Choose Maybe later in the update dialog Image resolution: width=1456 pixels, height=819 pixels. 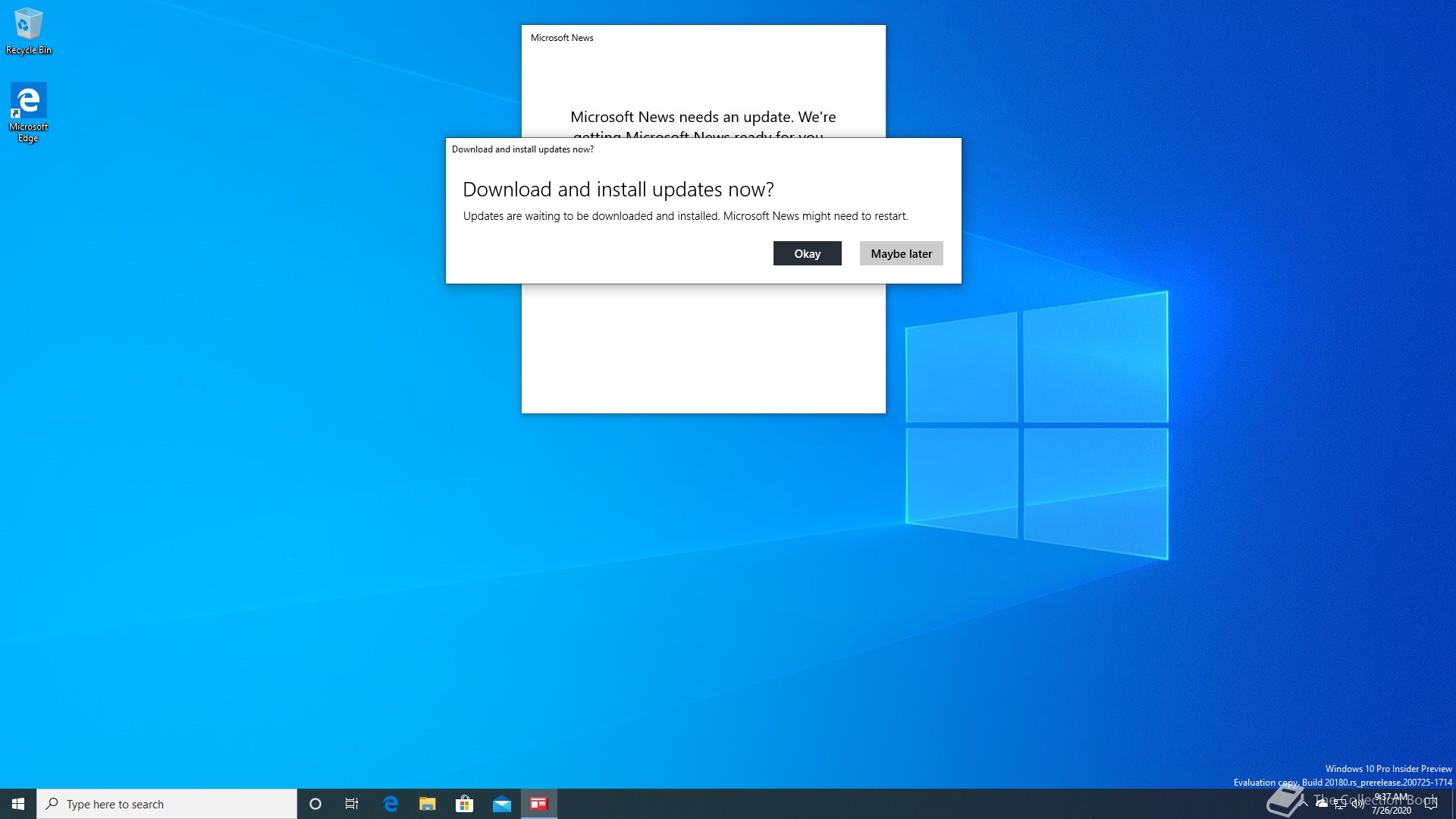tap(901, 253)
